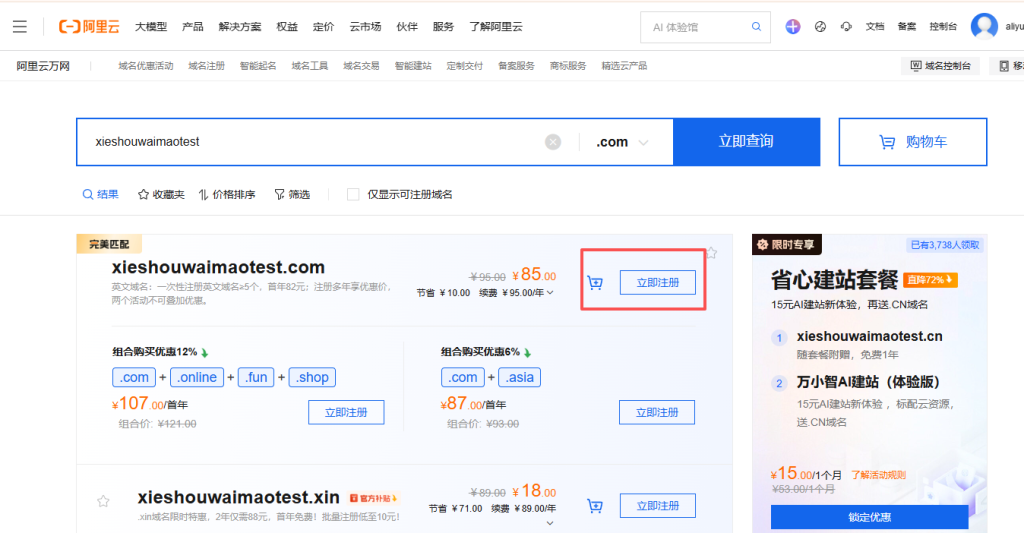1024x533 pixels.
Task: Expand the 续费 ¥95.00/年 renewal price chevron
Action: pos(550,293)
